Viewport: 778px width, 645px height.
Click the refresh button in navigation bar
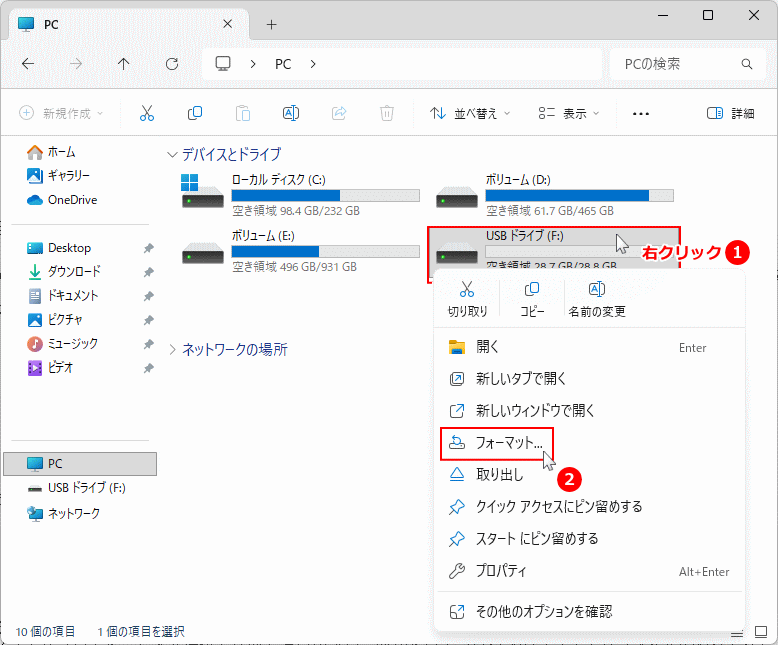(x=171, y=63)
